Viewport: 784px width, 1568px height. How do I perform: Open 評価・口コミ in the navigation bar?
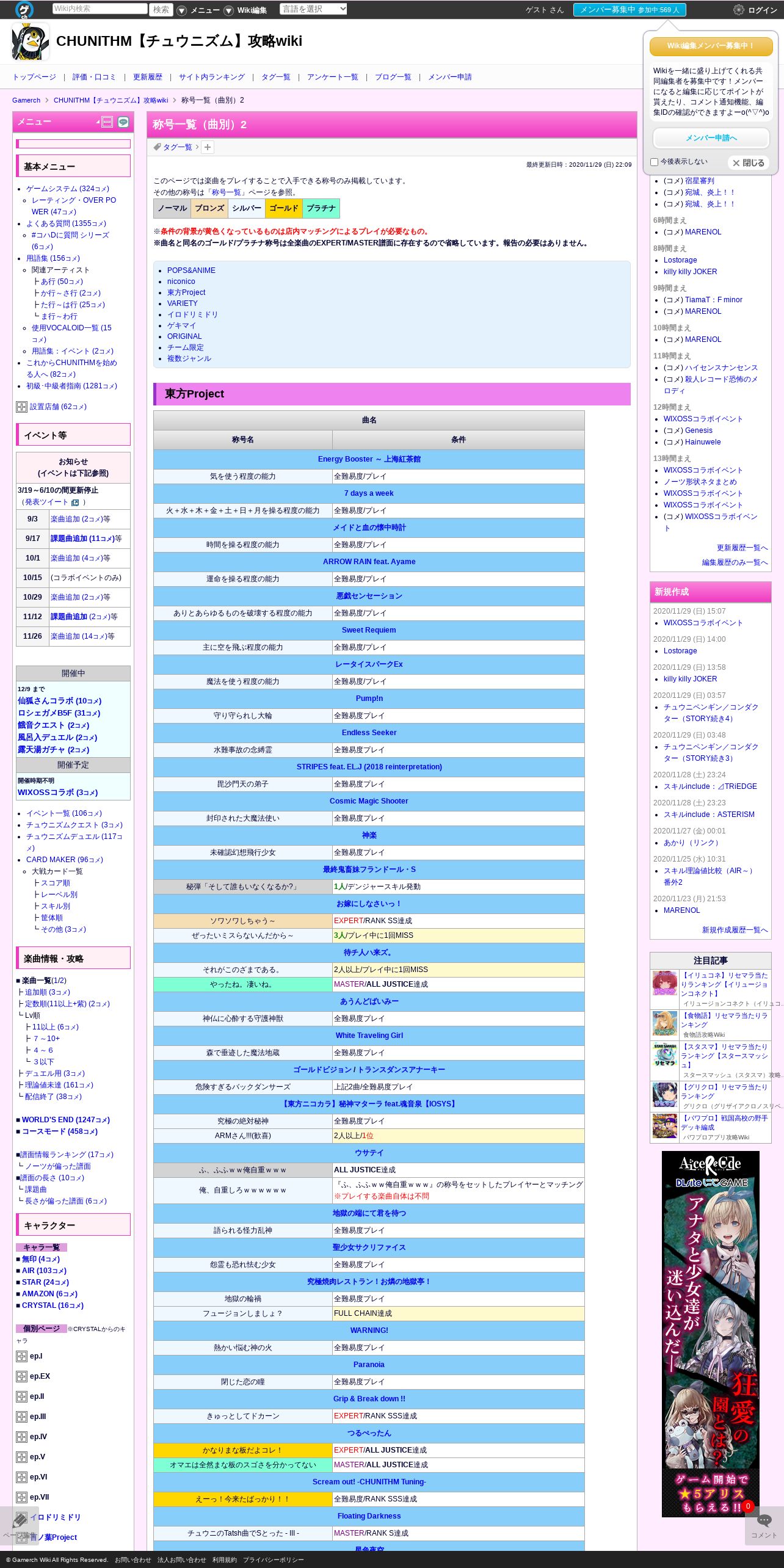point(94,77)
